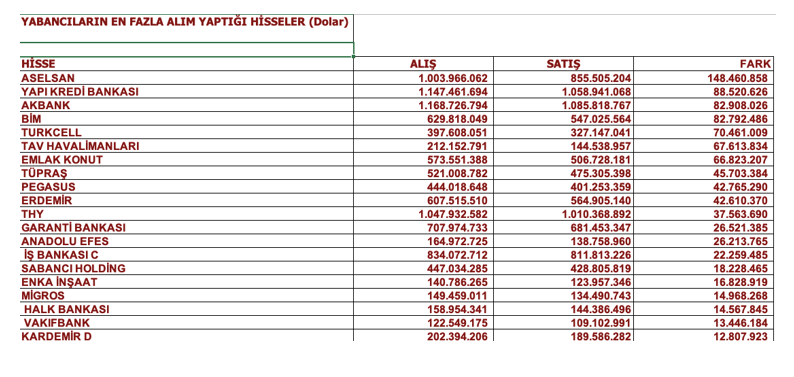Select BİM difference value 82.792.486
794x377 pixels.
pyautogui.click(x=703, y=119)
